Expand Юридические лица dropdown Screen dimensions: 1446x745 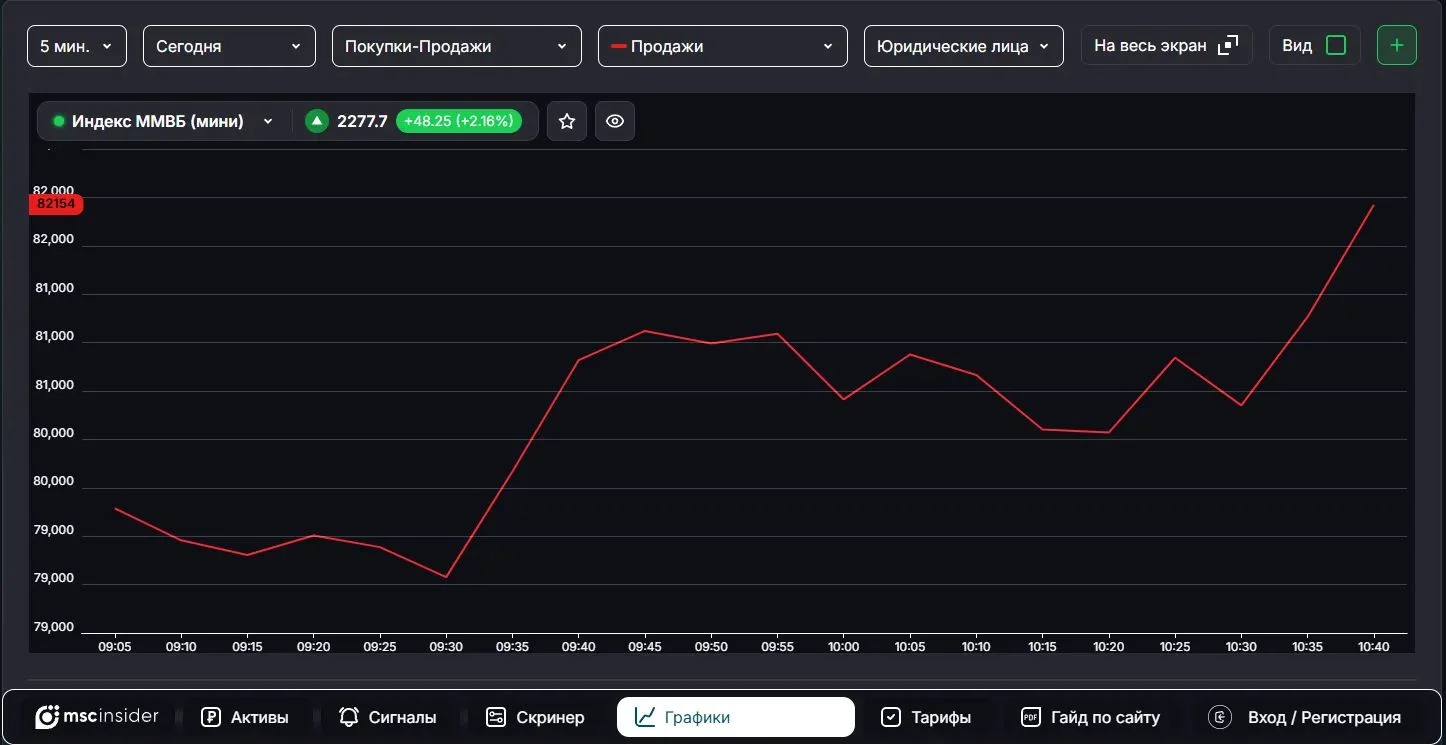964,46
